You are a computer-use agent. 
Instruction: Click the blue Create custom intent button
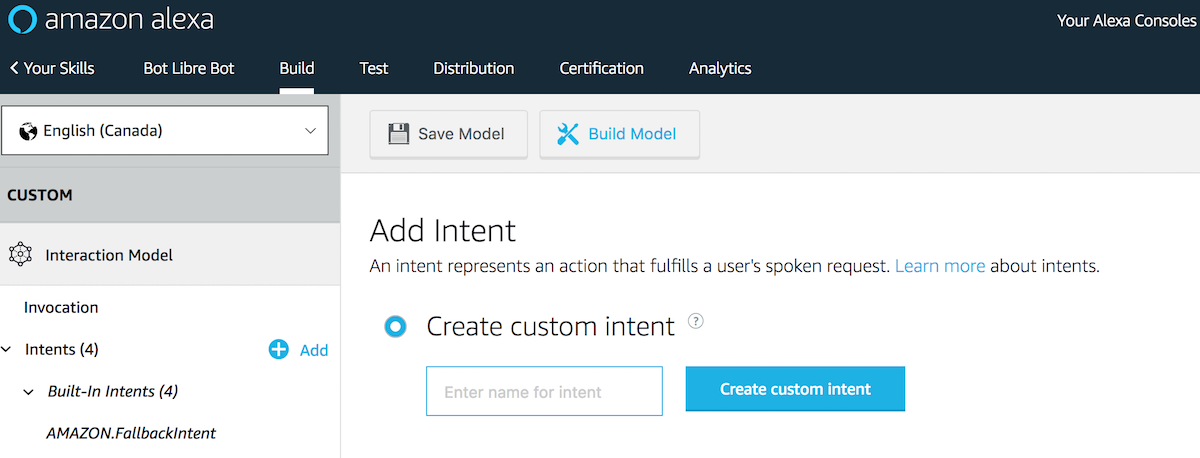click(795, 389)
